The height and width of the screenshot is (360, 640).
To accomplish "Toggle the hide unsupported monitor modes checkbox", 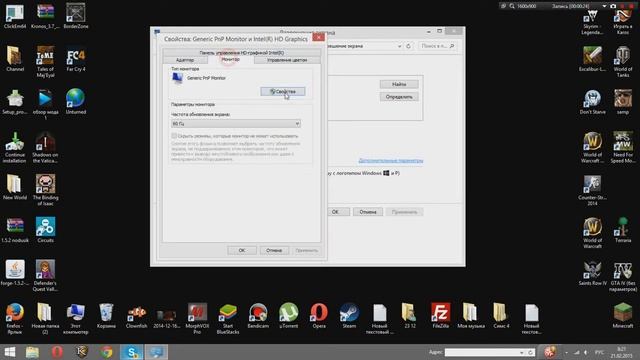I will coord(174,136).
